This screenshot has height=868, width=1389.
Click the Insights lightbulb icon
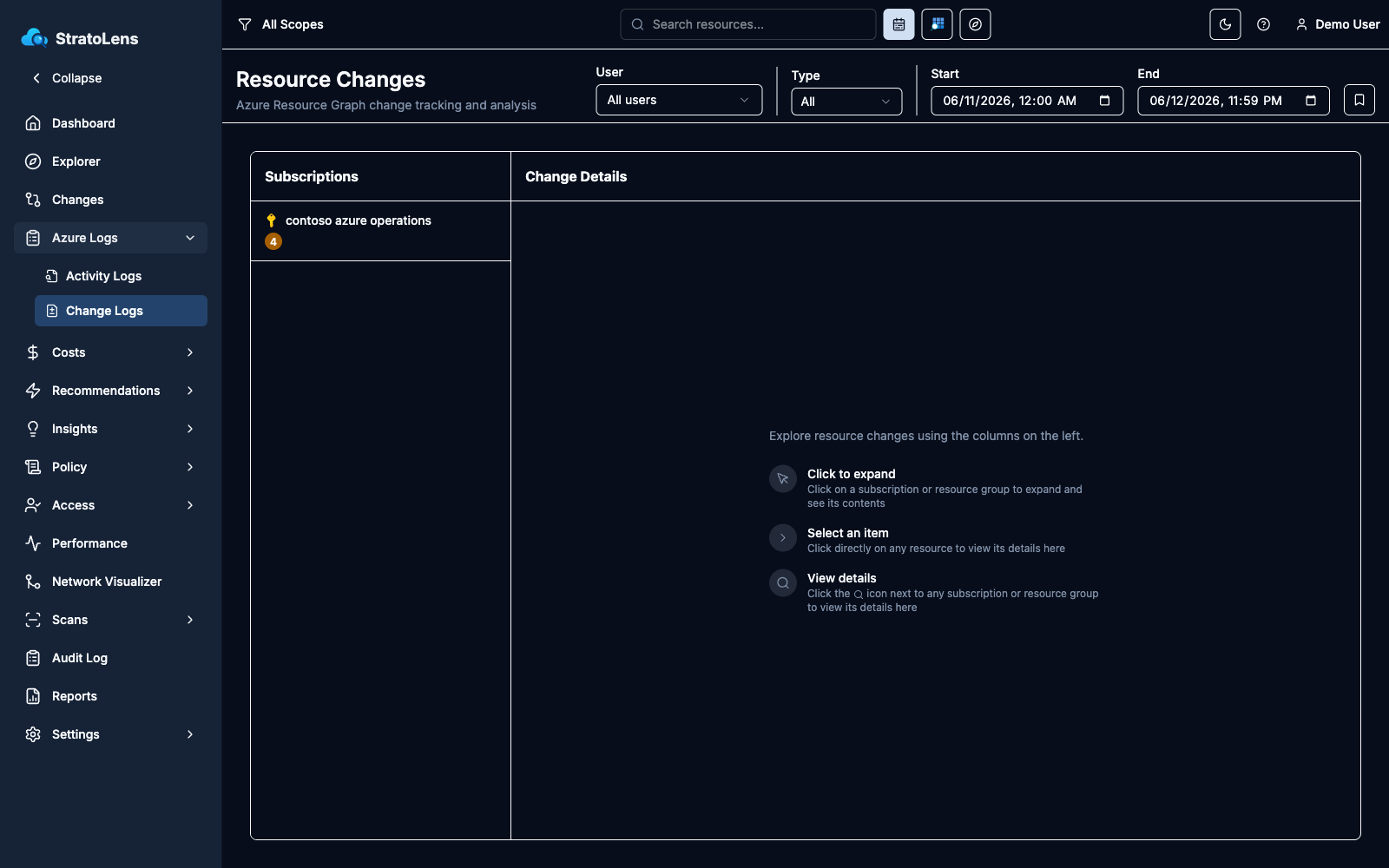point(33,429)
